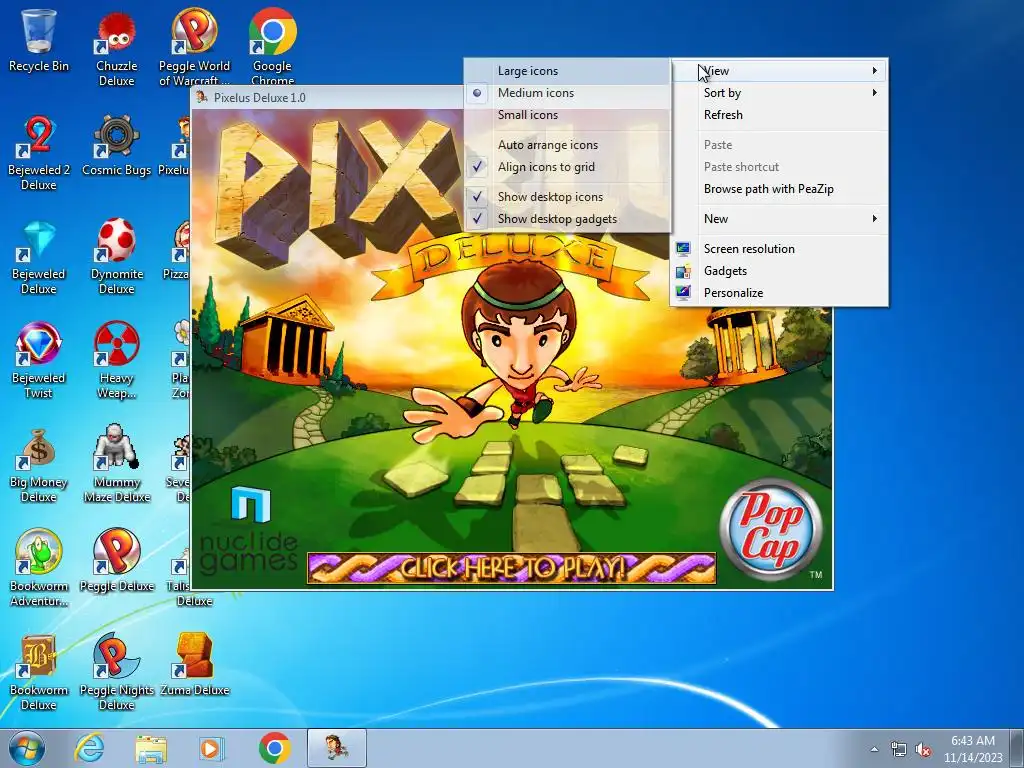Screen dimensions: 1024x768
Task: Click Refresh in the context menu
Action: point(779,115)
